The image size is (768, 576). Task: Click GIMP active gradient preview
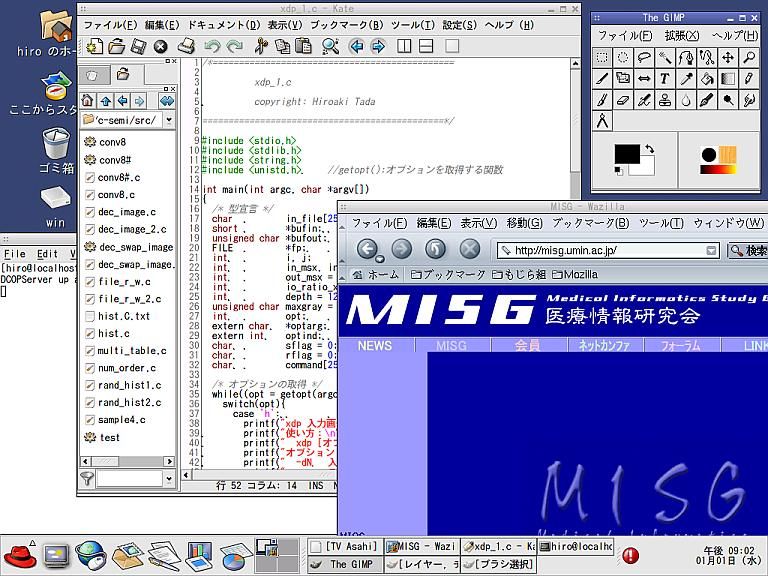coord(719,169)
